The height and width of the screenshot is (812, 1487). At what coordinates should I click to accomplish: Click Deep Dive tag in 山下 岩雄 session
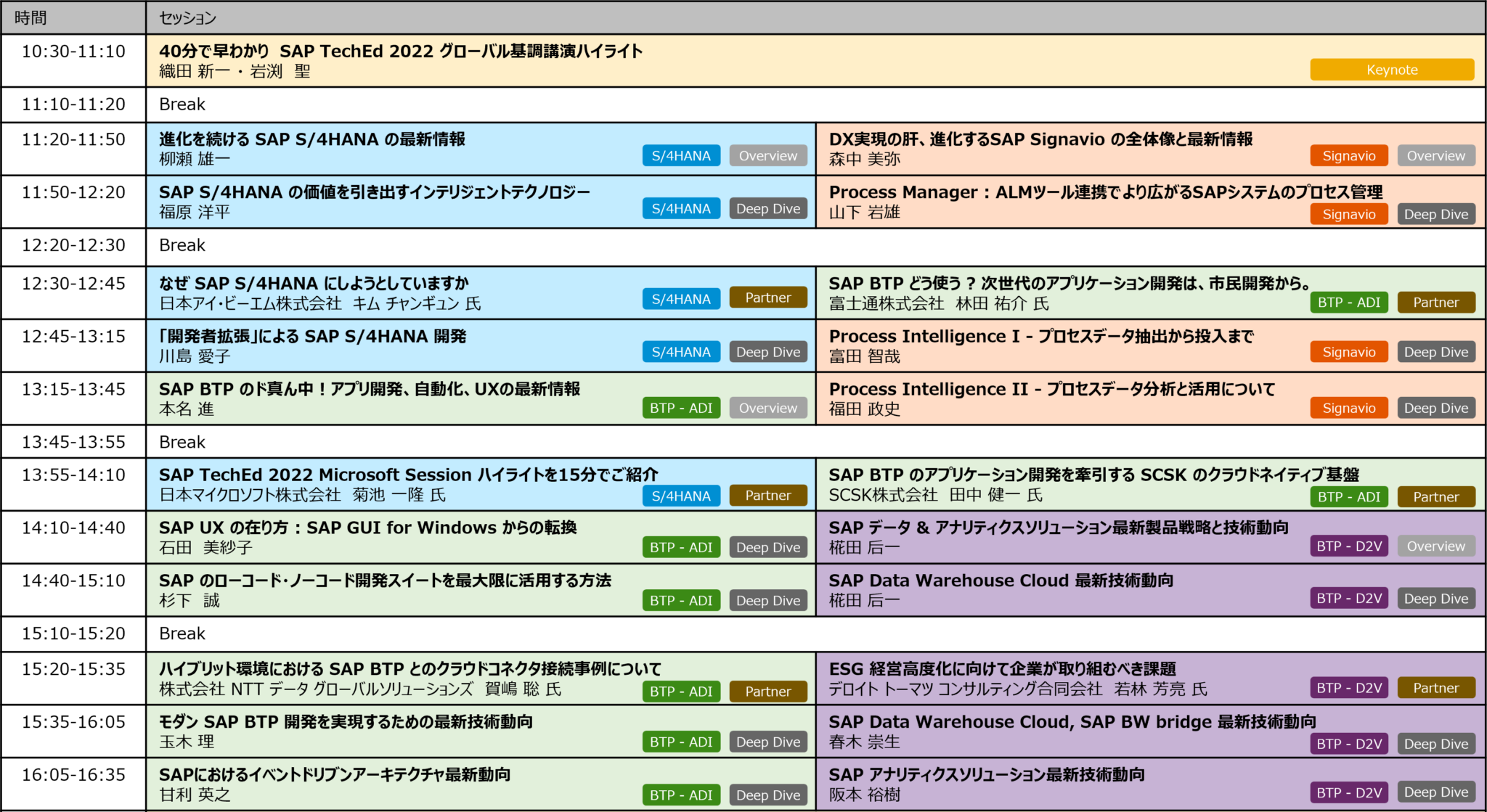pyautogui.click(x=1436, y=214)
